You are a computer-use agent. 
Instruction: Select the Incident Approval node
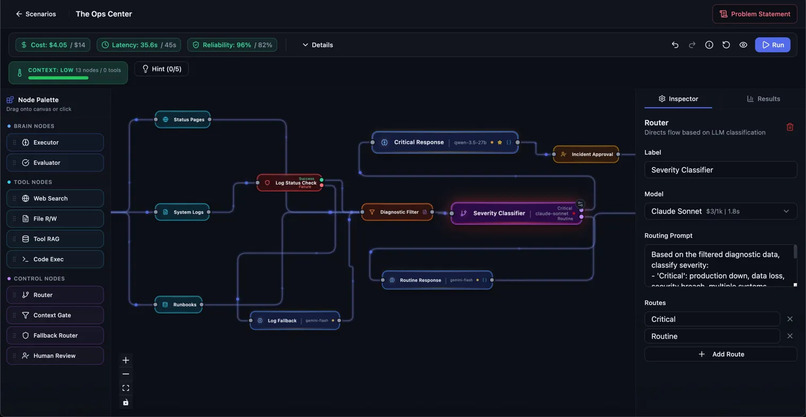click(x=586, y=154)
